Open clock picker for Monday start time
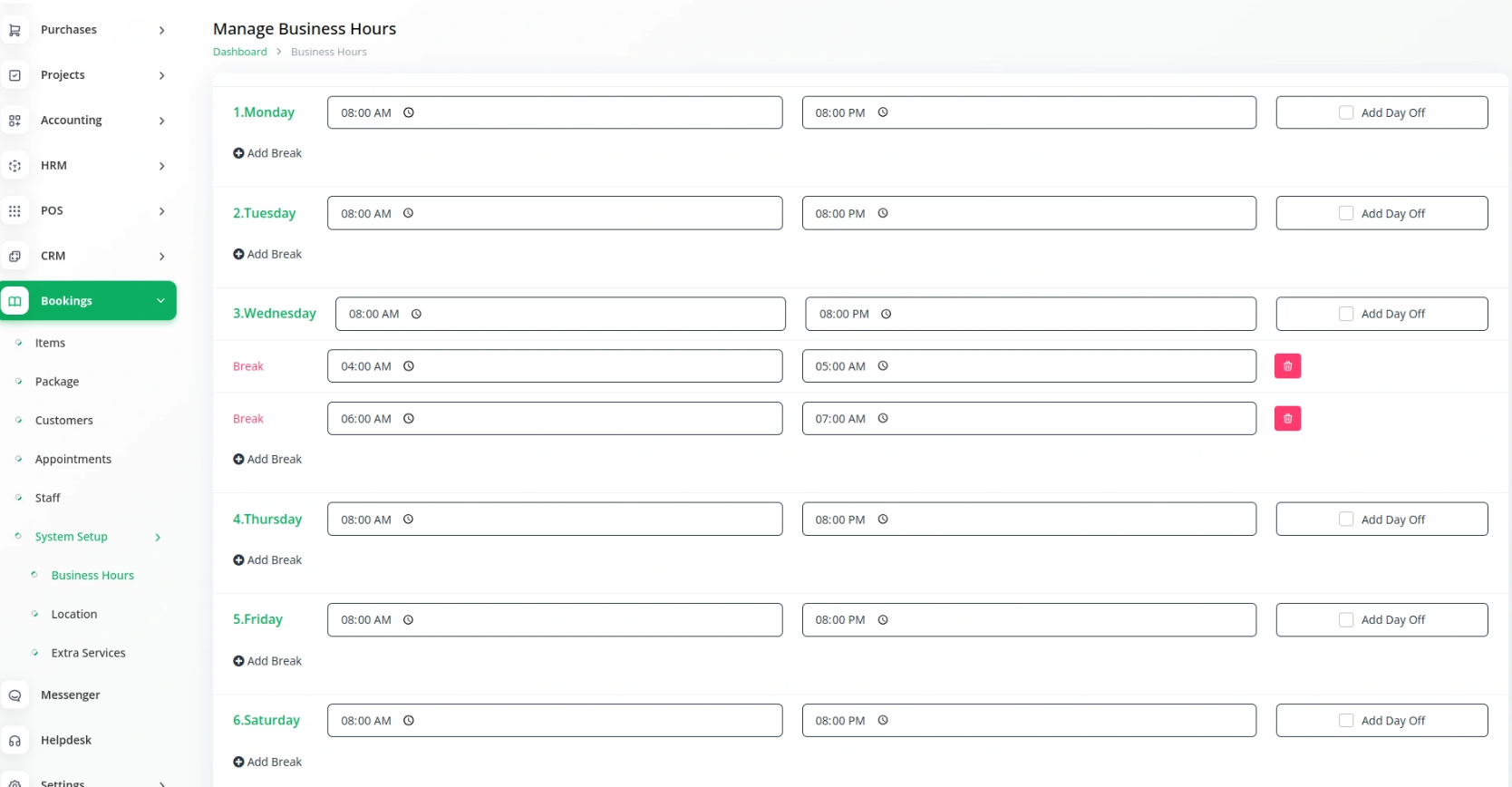1512x787 pixels. pyautogui.click(x=409, y=112)
